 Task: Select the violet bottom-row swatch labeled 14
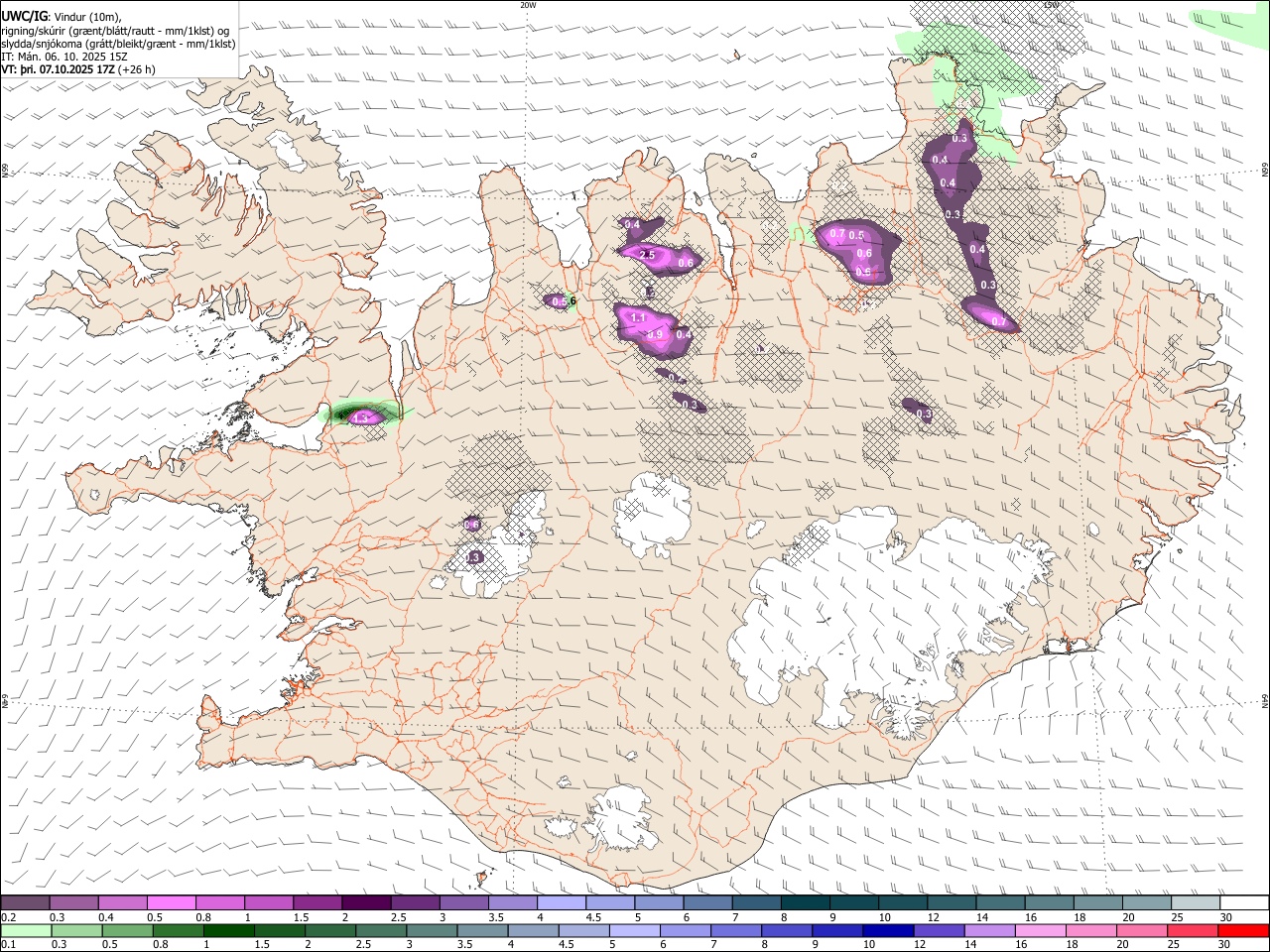pyautogui.click(x=991, y=930)
